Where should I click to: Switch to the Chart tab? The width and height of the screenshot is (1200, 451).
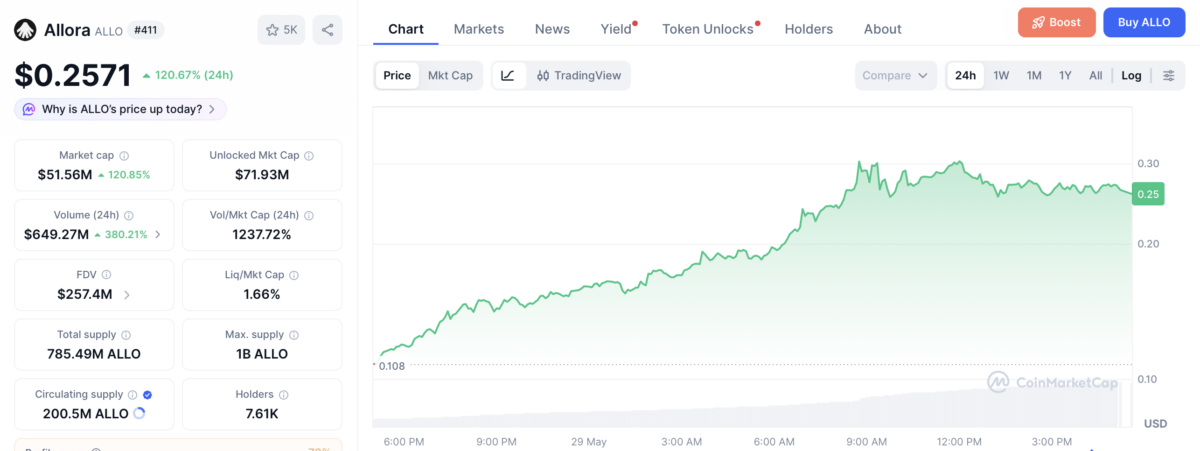pyautogui.click(x=406, y=29)
